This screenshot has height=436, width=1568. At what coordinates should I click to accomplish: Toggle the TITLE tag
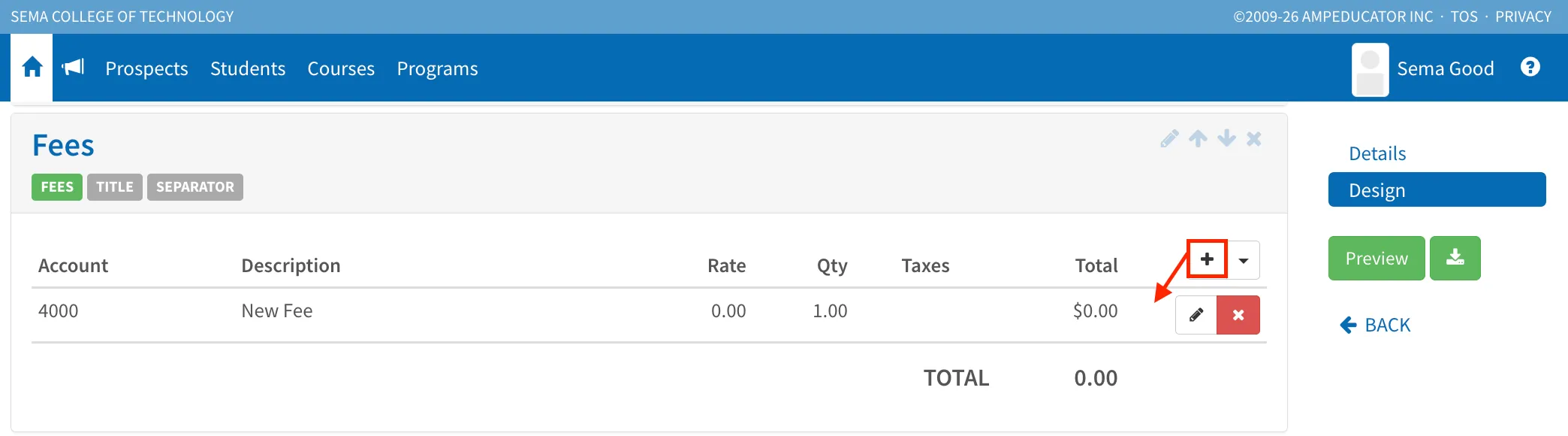(x=115, y=186)
